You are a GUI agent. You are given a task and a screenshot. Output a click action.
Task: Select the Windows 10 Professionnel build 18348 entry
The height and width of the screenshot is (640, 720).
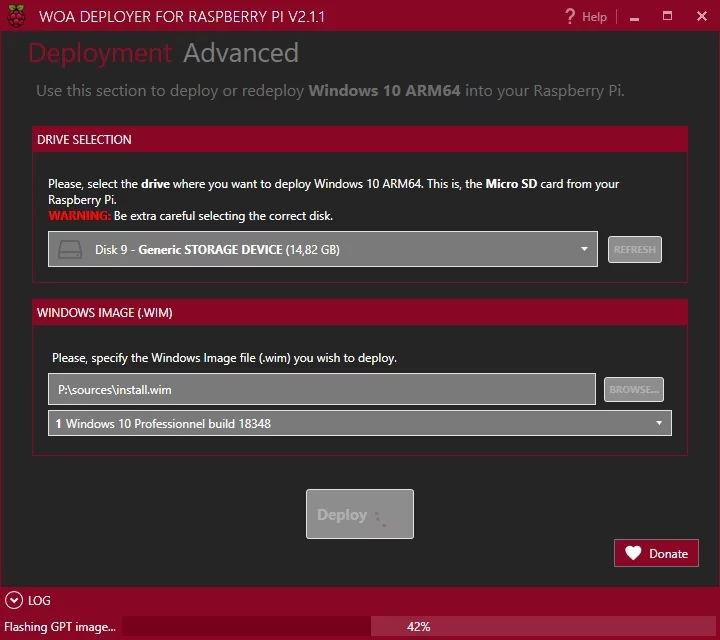pyautogui.click(x=360, y=423)
